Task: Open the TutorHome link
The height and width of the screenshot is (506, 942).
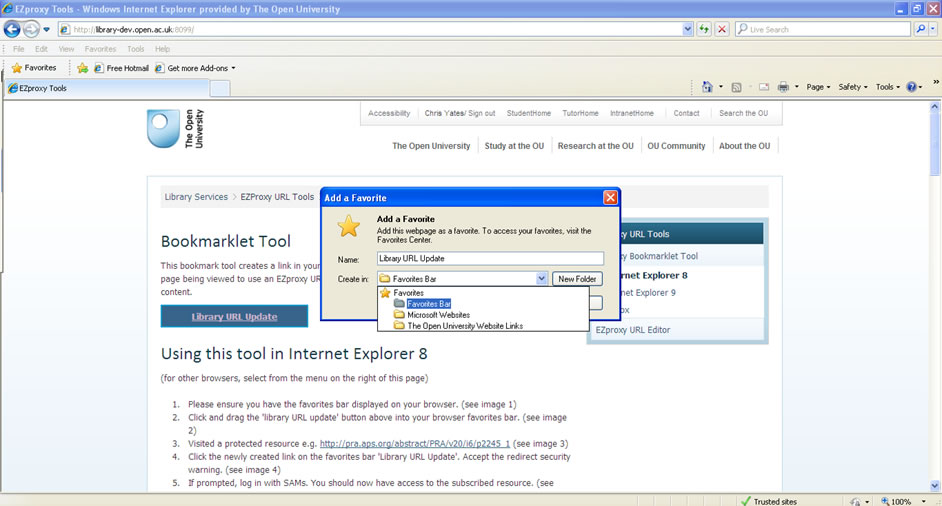Action: [580, 113]
